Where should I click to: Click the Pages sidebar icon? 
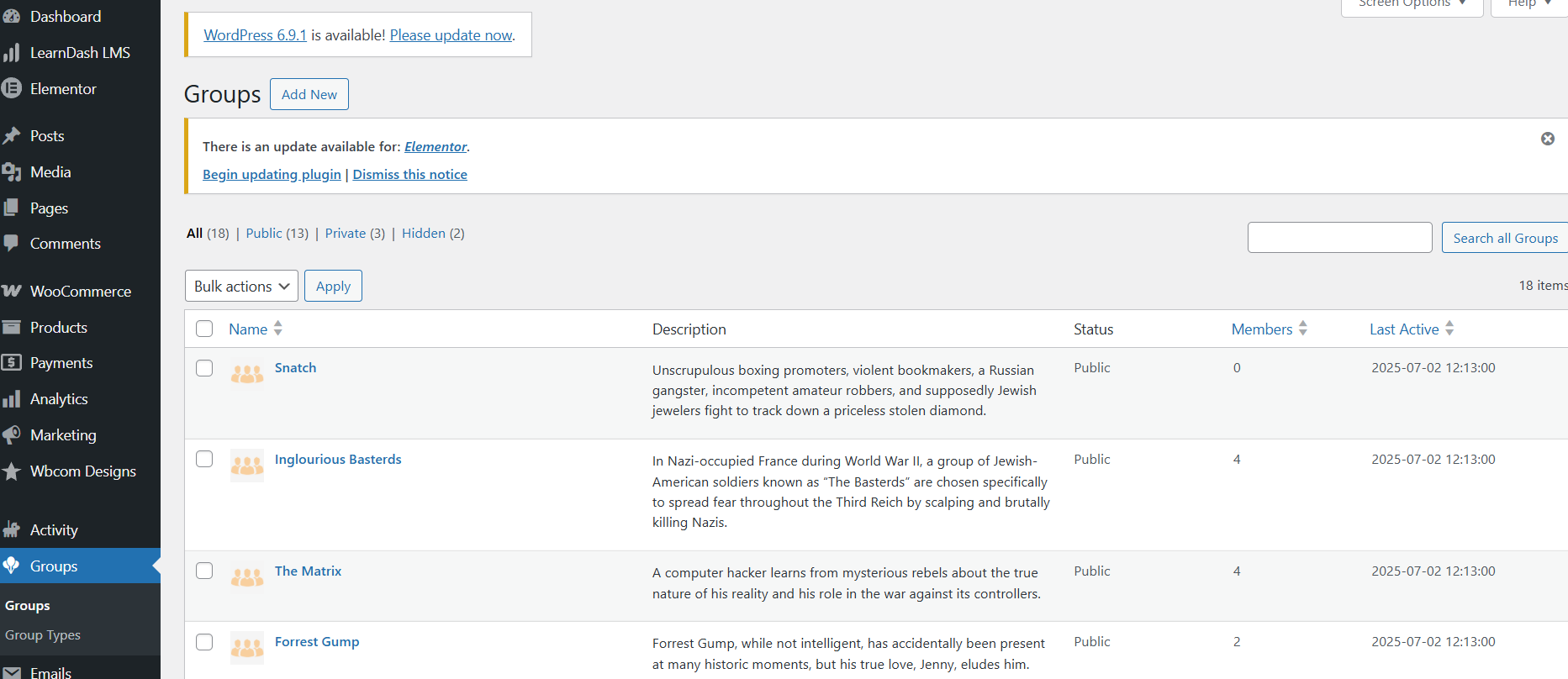(x=11, y=208)
